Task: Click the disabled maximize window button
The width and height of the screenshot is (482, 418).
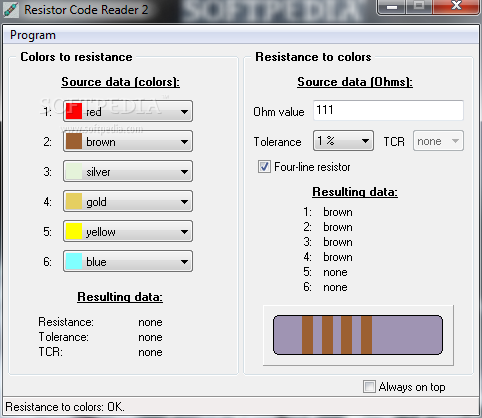Action: tap(419, 6)
